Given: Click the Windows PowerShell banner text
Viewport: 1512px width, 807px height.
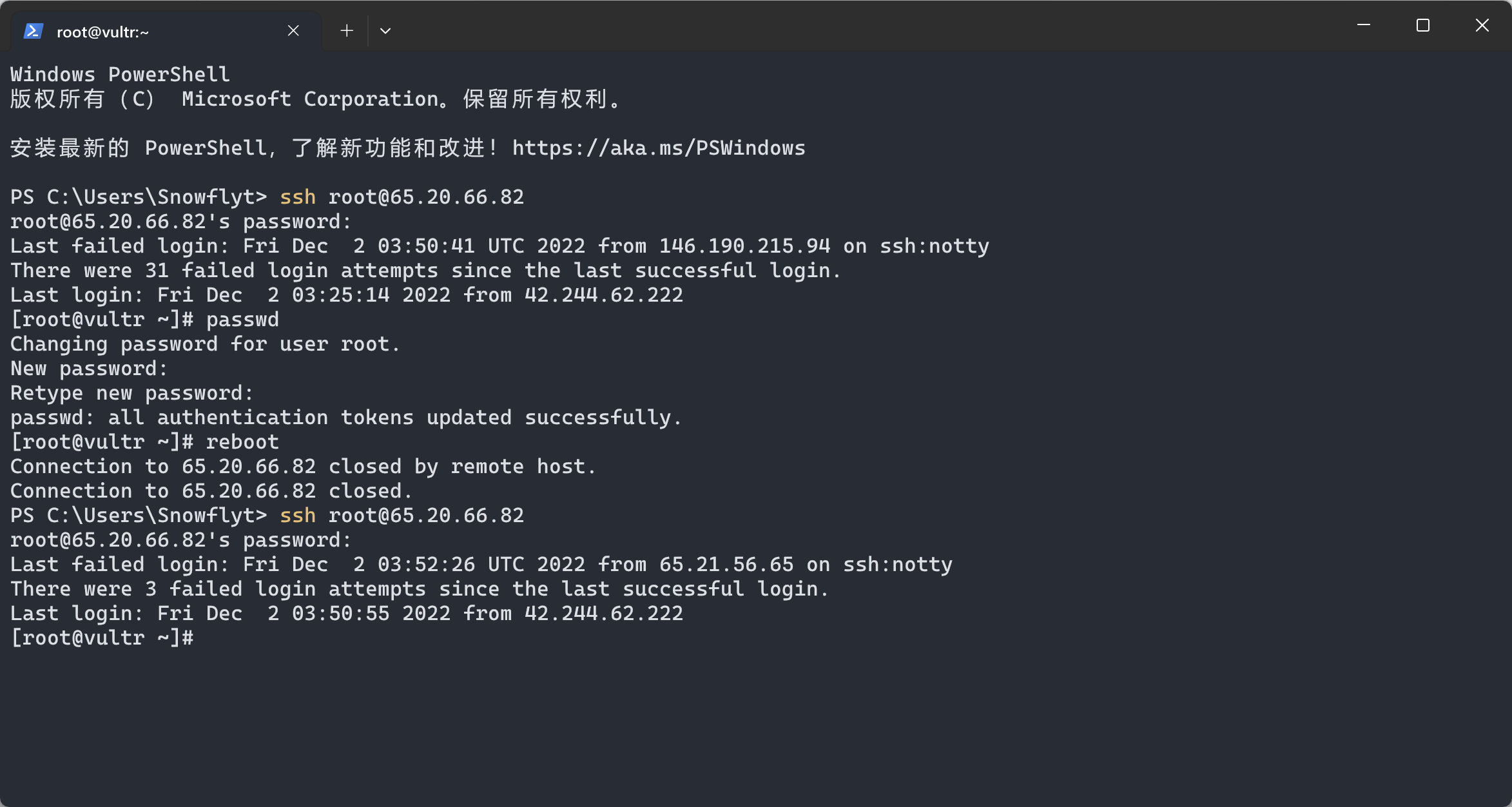Looking at the screenshot, I should point(119,73).
